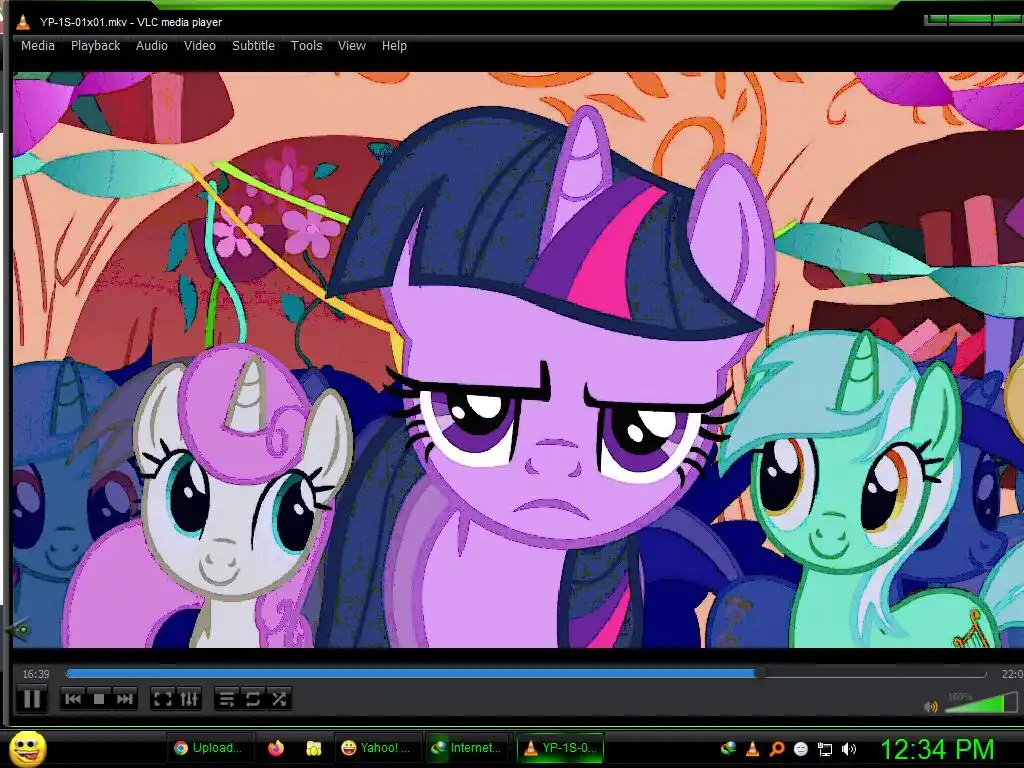
Task: Open the system volume tray icon
Action: (849, 749)
